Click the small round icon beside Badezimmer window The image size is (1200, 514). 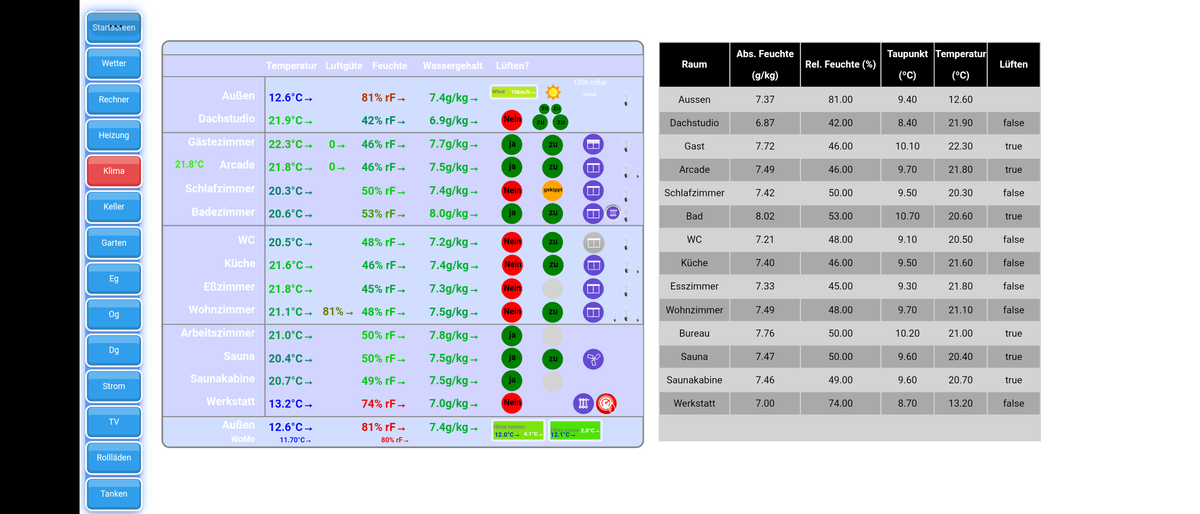pyautogui.click(x=613, y=213)
